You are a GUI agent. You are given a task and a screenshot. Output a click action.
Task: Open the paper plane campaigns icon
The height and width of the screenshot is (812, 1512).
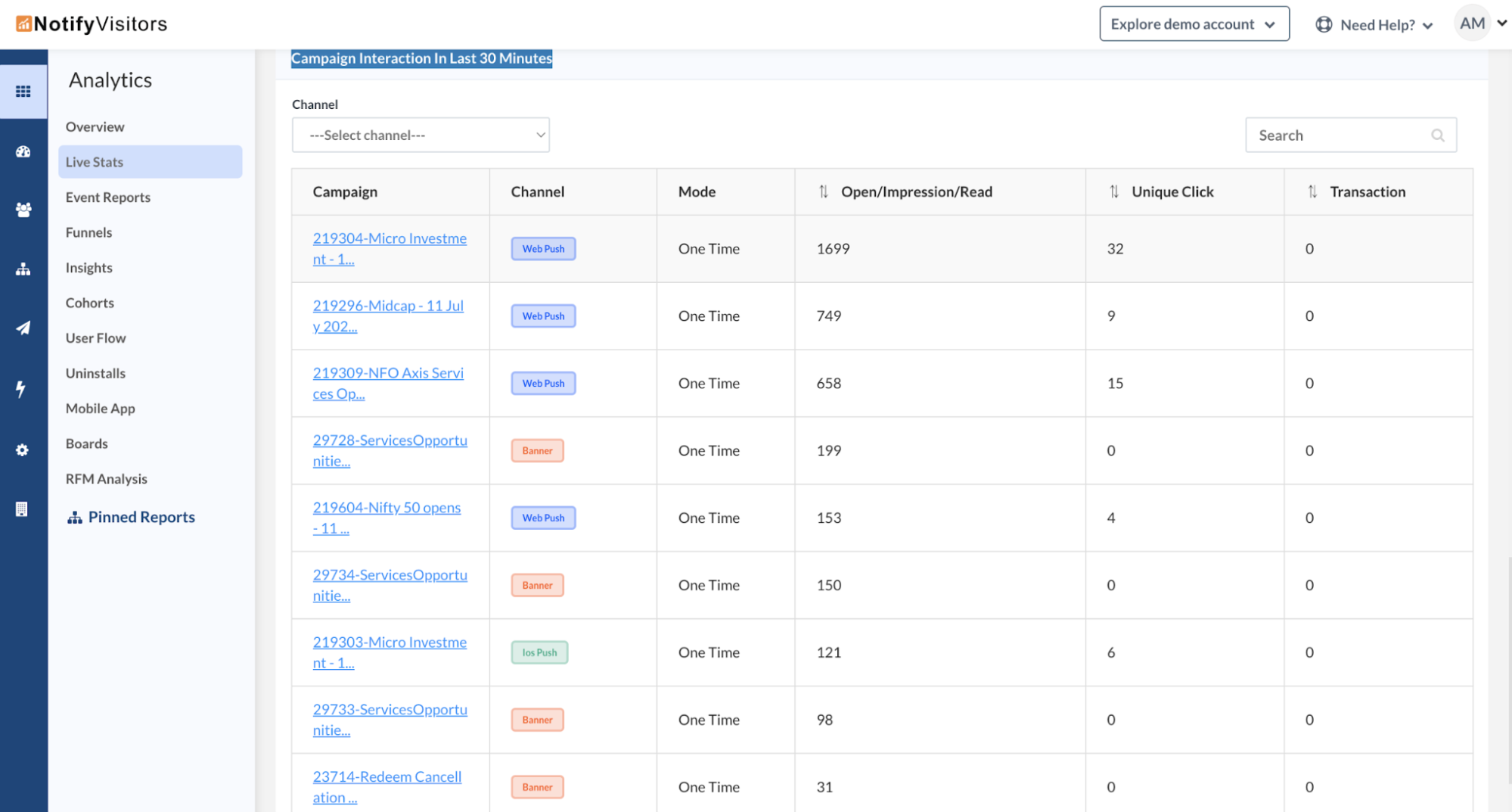[23, 328]
